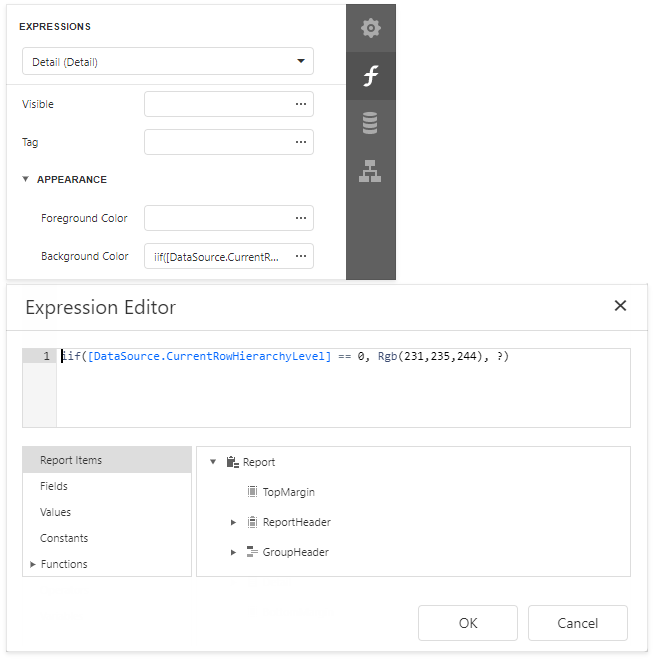Select the Functions category label
This screenshot has width=654, height=660.
(64, 564)
